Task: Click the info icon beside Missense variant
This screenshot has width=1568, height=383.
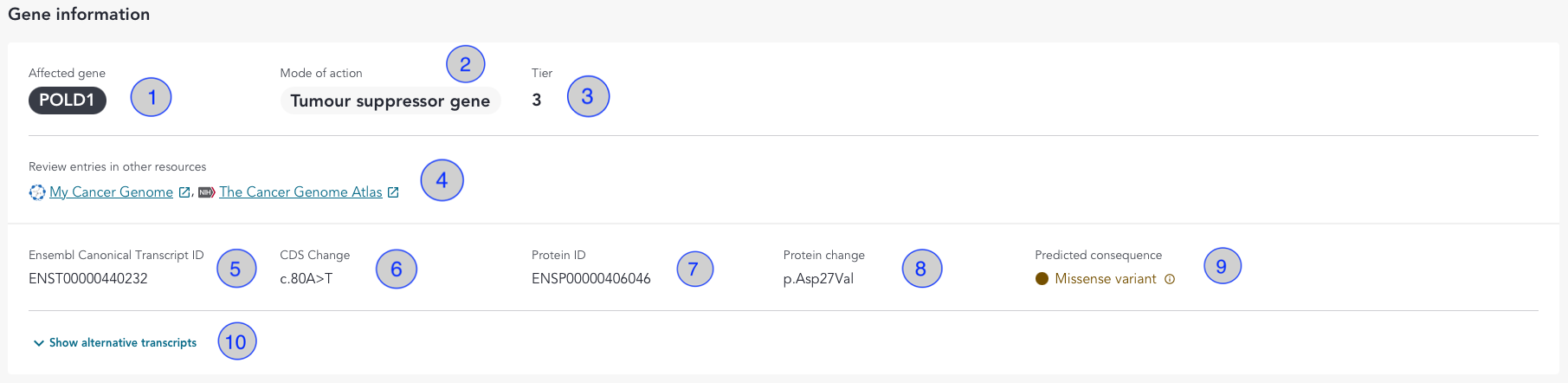Action: pos(1170,279)
